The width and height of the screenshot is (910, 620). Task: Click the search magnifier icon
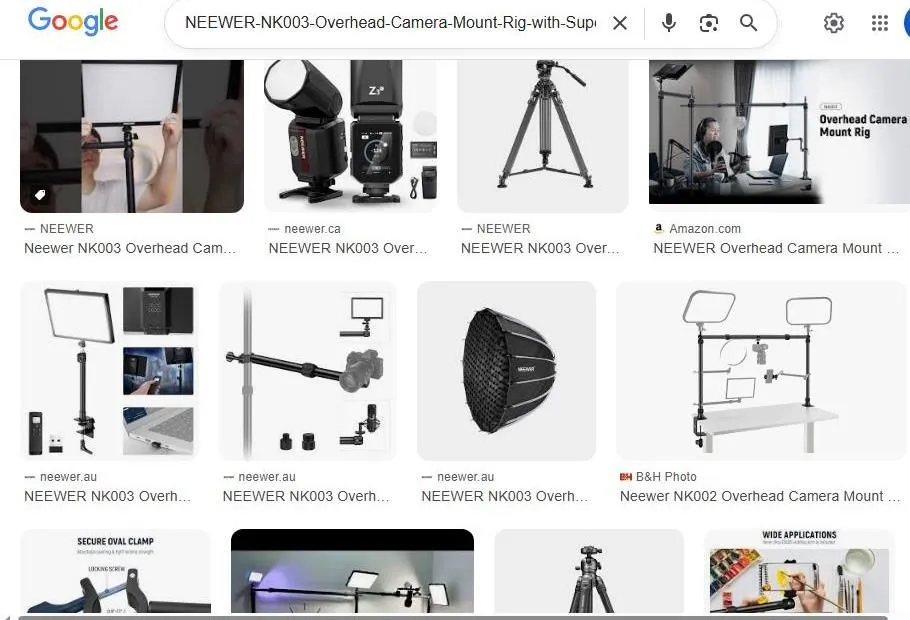point(748,22)
